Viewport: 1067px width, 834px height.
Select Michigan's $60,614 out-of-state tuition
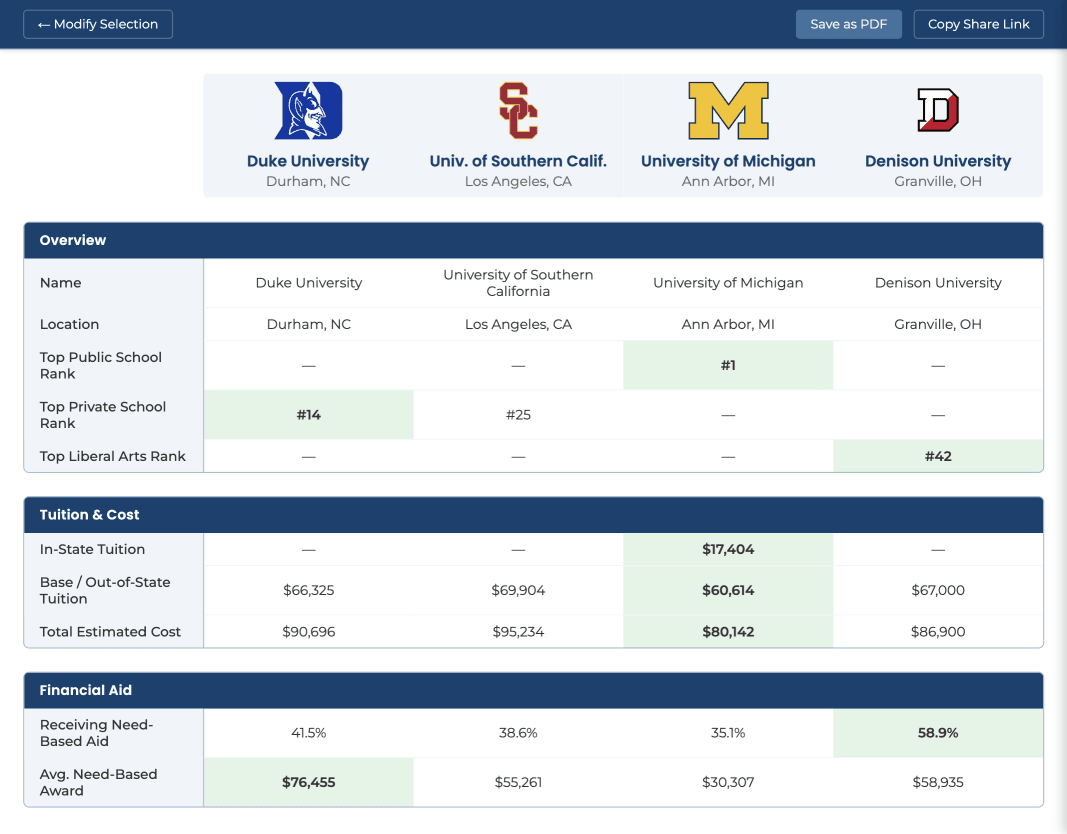tap(728, 590)
